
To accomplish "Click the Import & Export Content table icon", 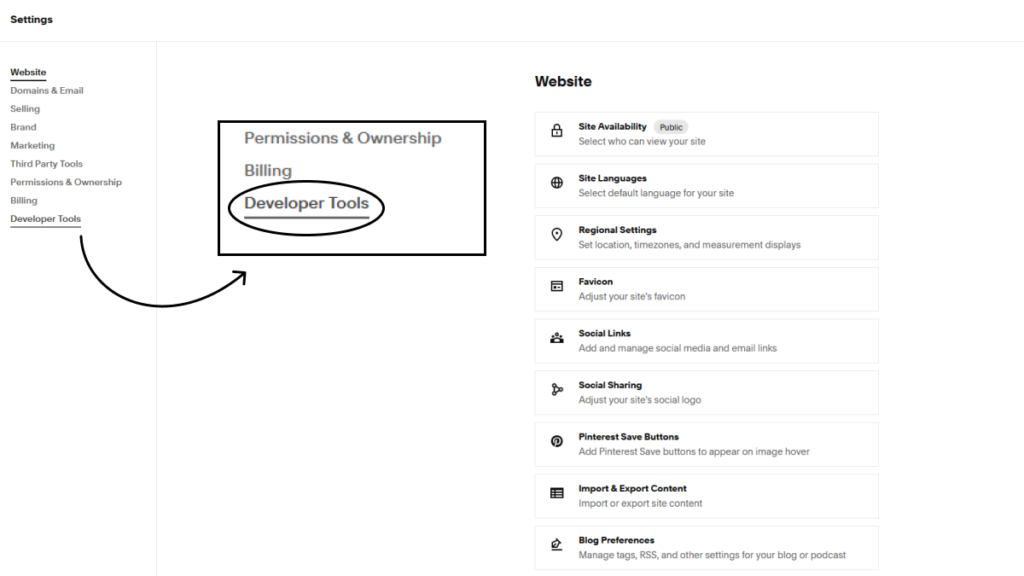I will click(x=556, y=493).
